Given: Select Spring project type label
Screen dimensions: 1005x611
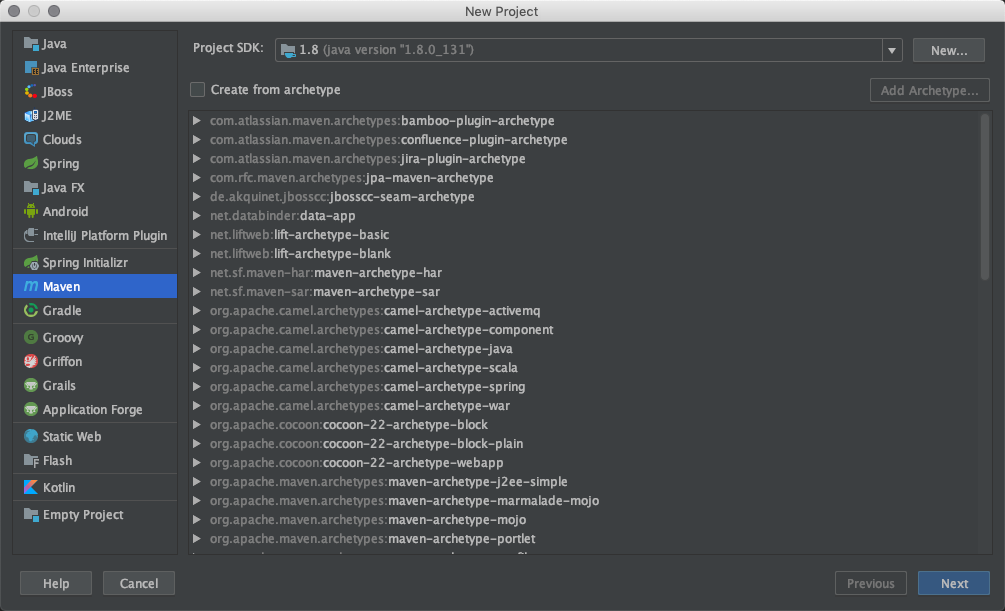Looking at the screenshot, I should [x=61, y=163].
